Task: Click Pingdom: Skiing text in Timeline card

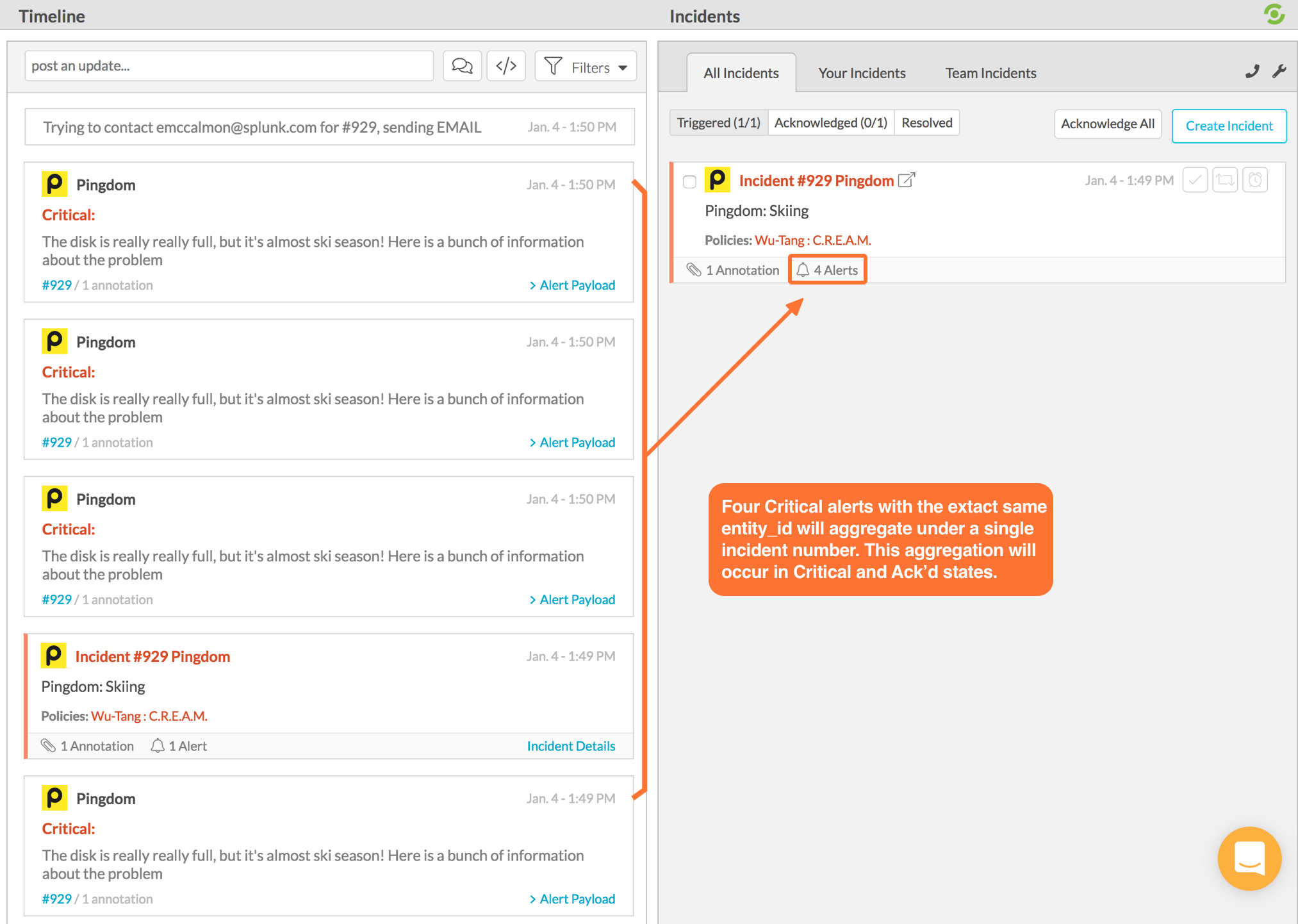Action: coord(93,686)
